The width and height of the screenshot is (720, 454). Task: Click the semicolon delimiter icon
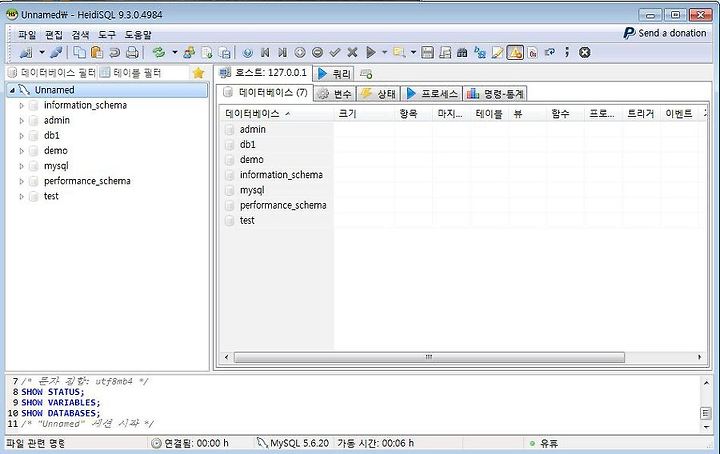(567, 52)
